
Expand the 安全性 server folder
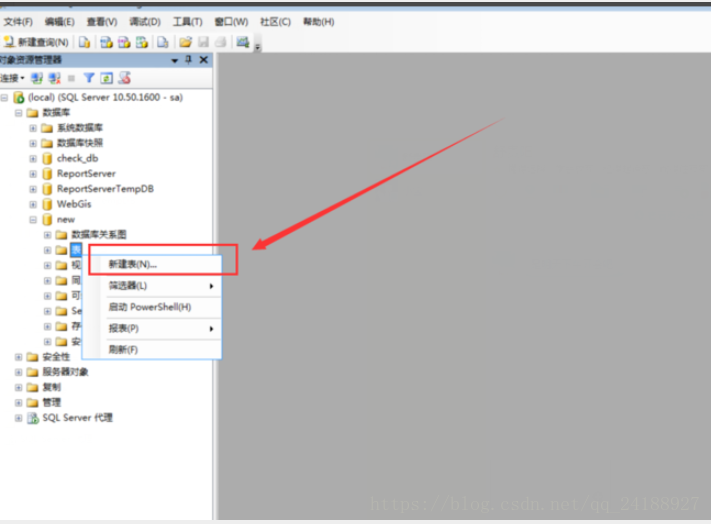click(18, 357)
